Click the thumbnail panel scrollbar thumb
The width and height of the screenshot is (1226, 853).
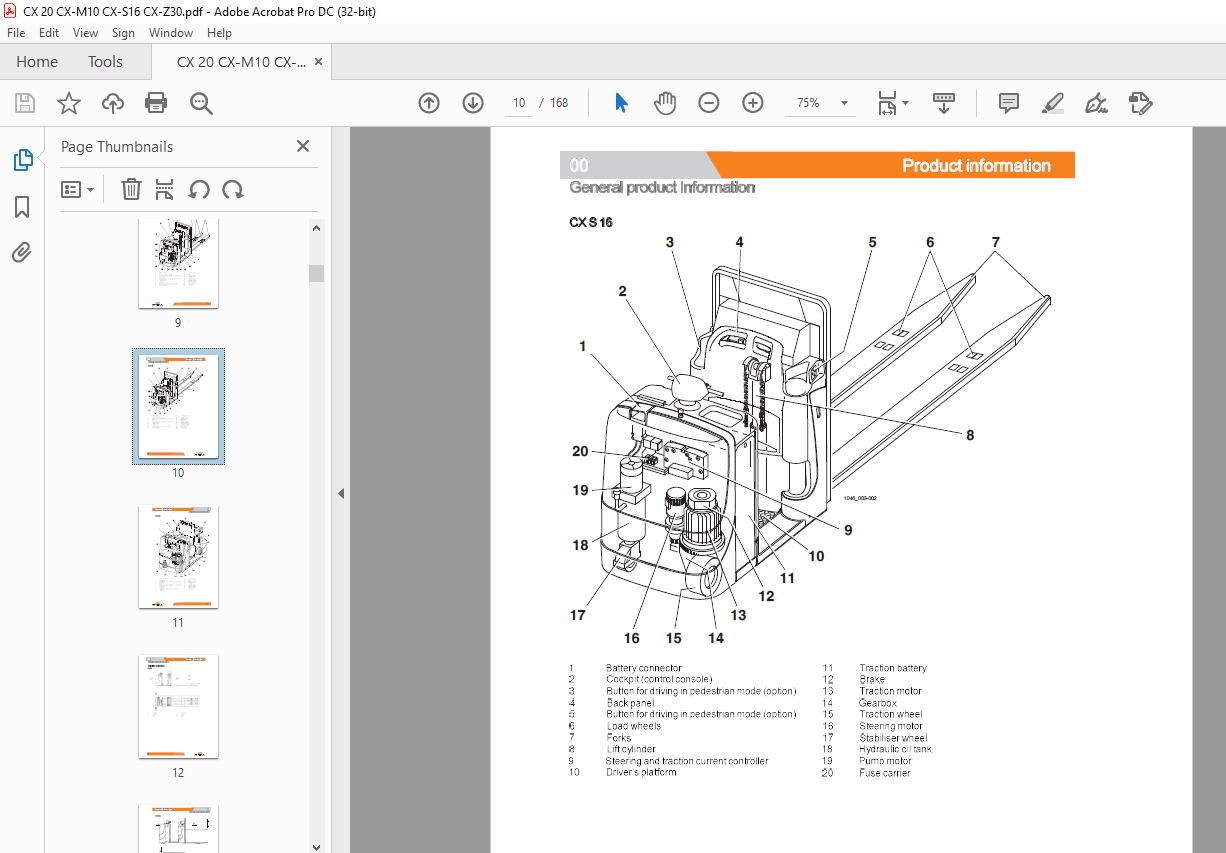pos(316,273)
